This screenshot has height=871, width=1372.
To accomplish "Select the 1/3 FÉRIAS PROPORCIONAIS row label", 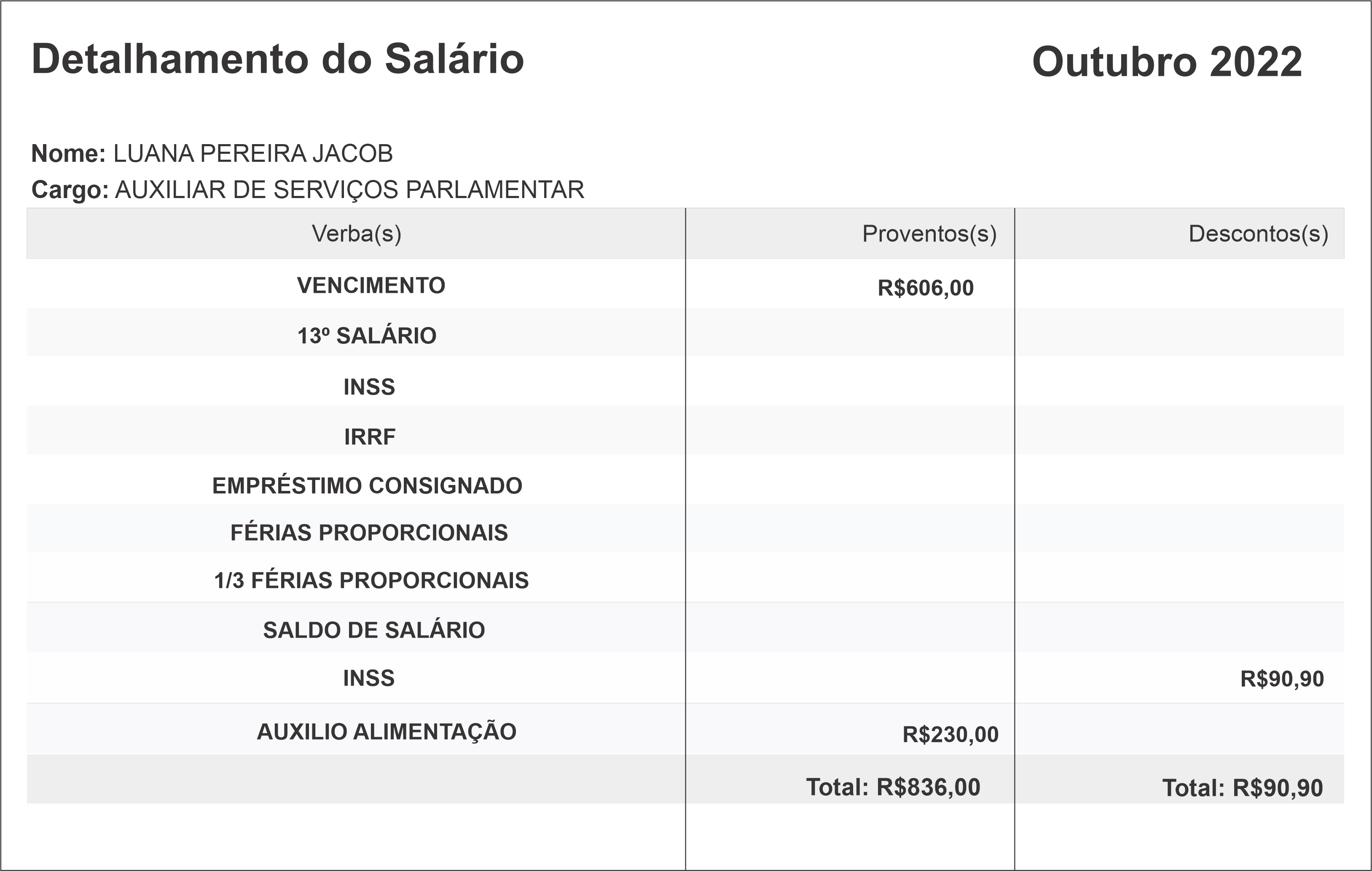I will point(371,581).
